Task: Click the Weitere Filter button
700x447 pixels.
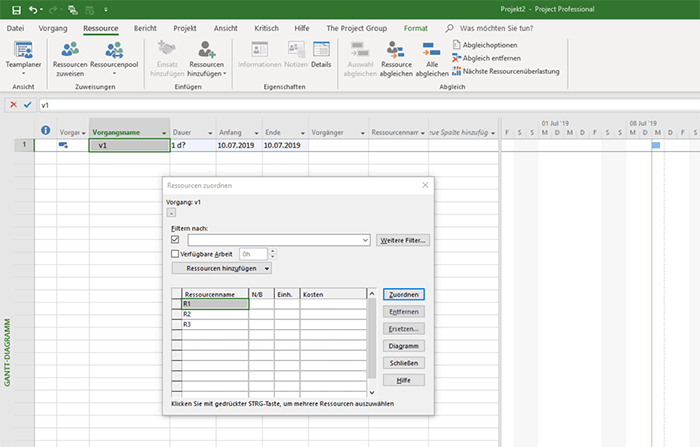Action: pos(402,240)
